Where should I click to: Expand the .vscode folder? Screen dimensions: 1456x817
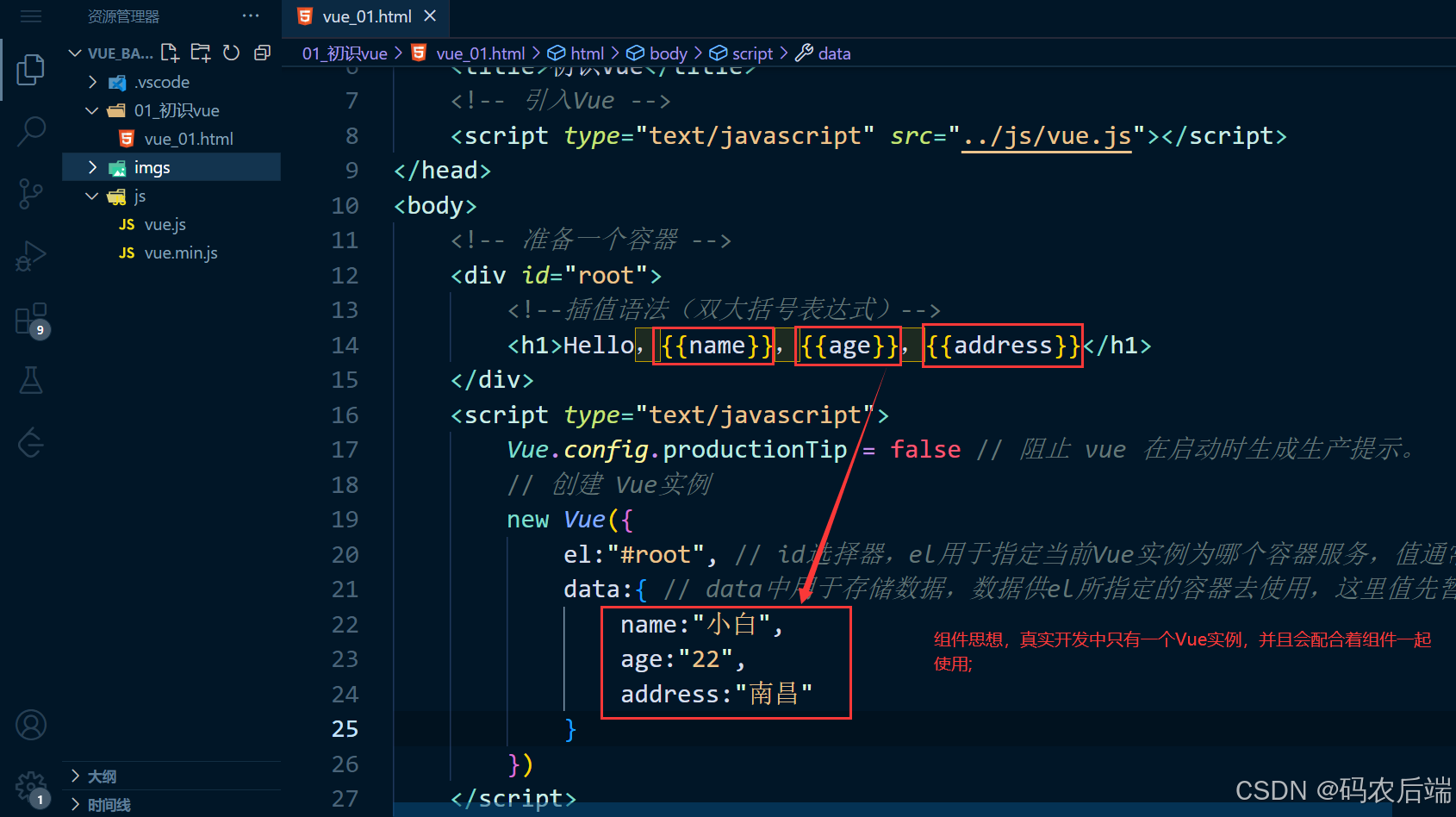pos(171,82)
